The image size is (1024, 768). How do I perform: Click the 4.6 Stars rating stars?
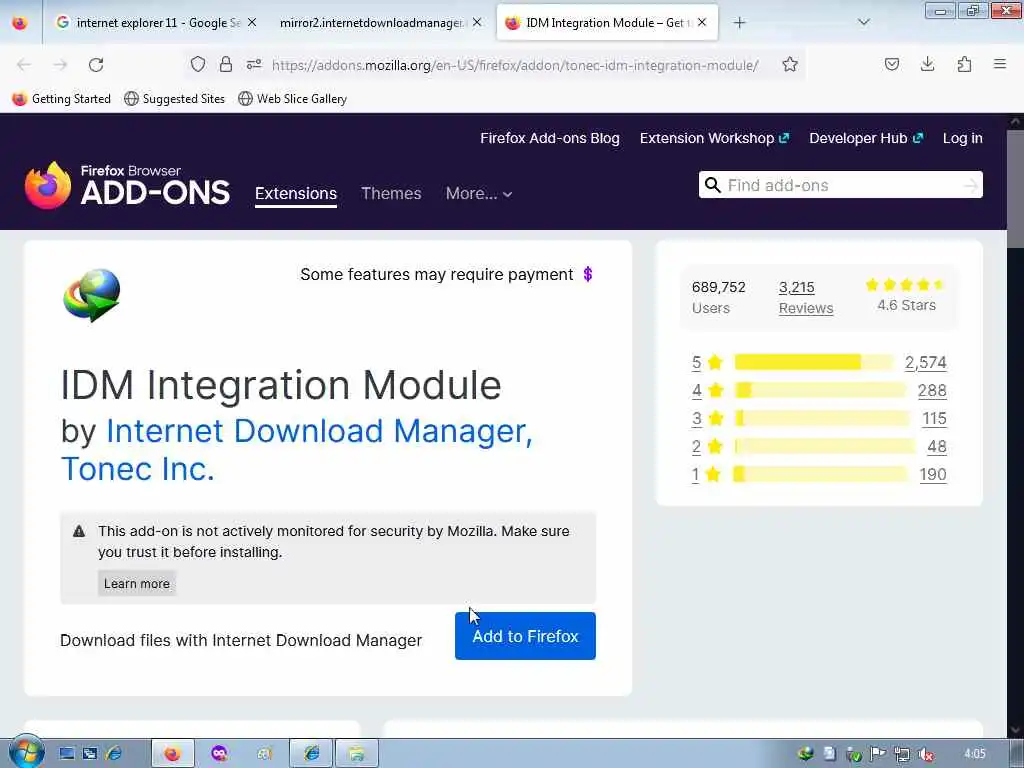pyautogui.click(x=906, y=285)
